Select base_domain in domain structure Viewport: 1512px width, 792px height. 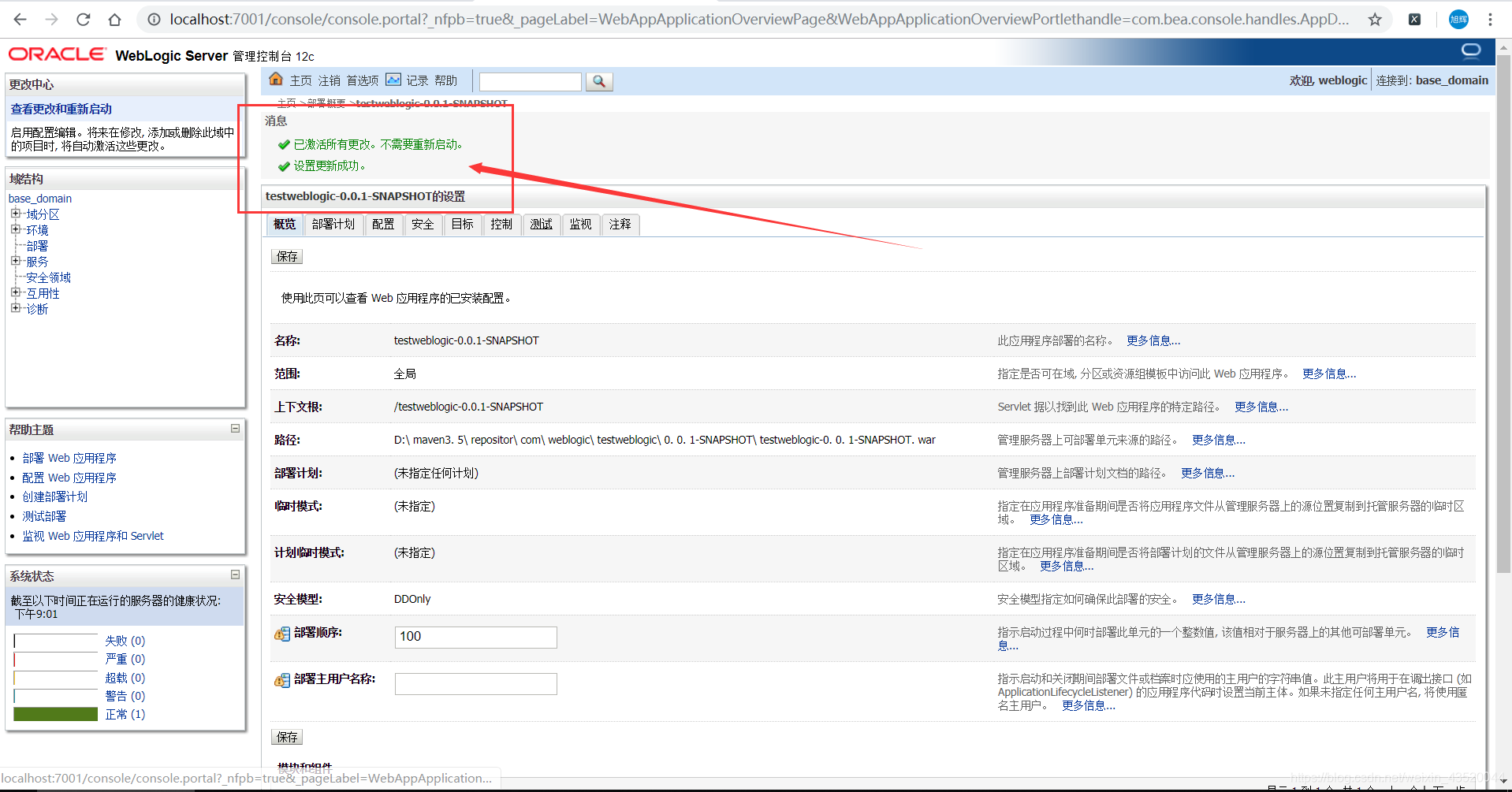[x=40, y=199]
